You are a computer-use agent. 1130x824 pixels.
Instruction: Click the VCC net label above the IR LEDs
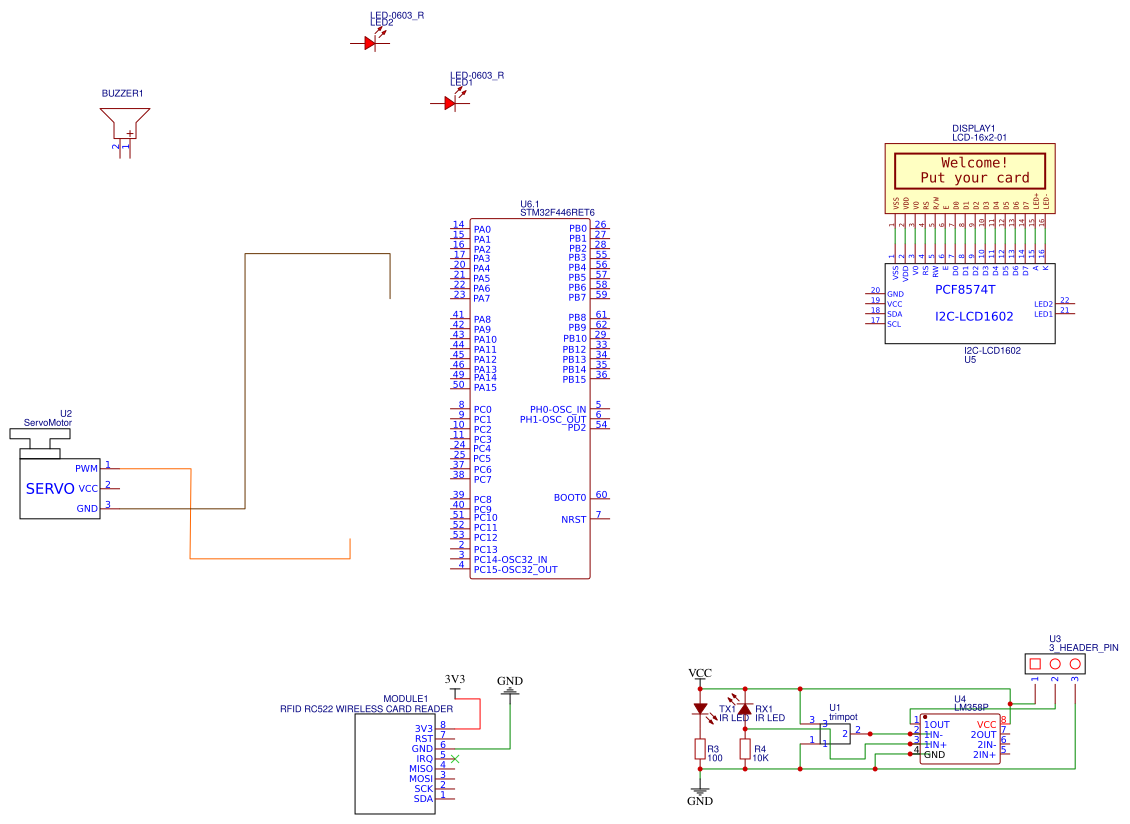700,673
